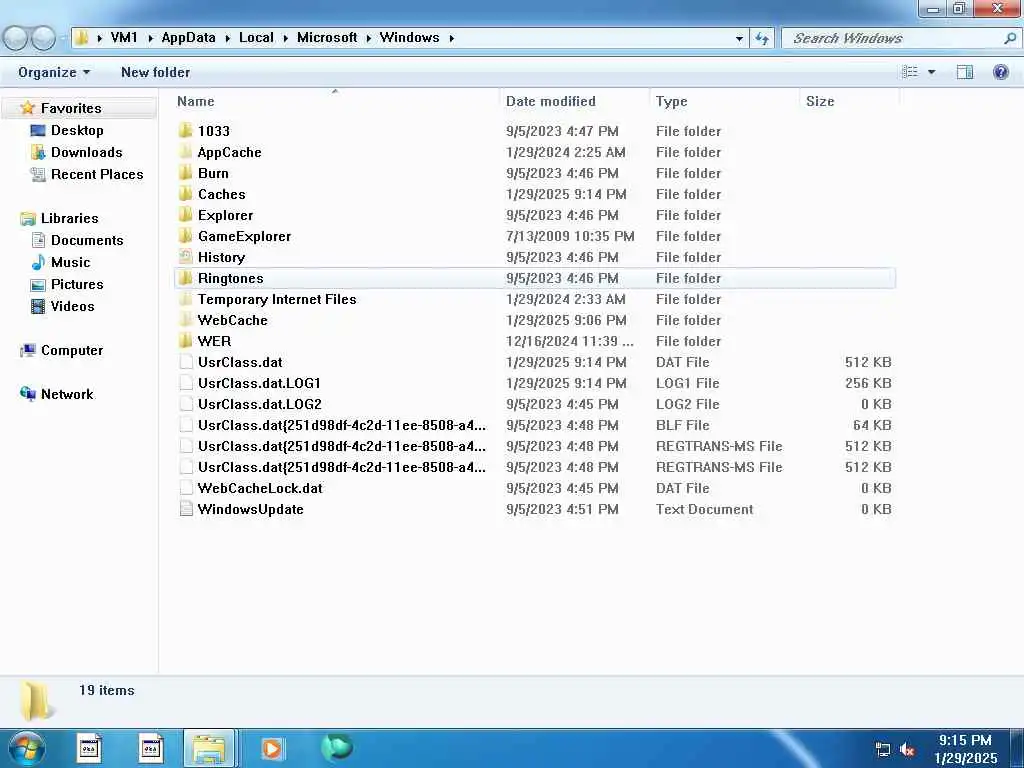
Task: Go to Microsoft in the address breadcrumb
Action: (x=327, y=38)
